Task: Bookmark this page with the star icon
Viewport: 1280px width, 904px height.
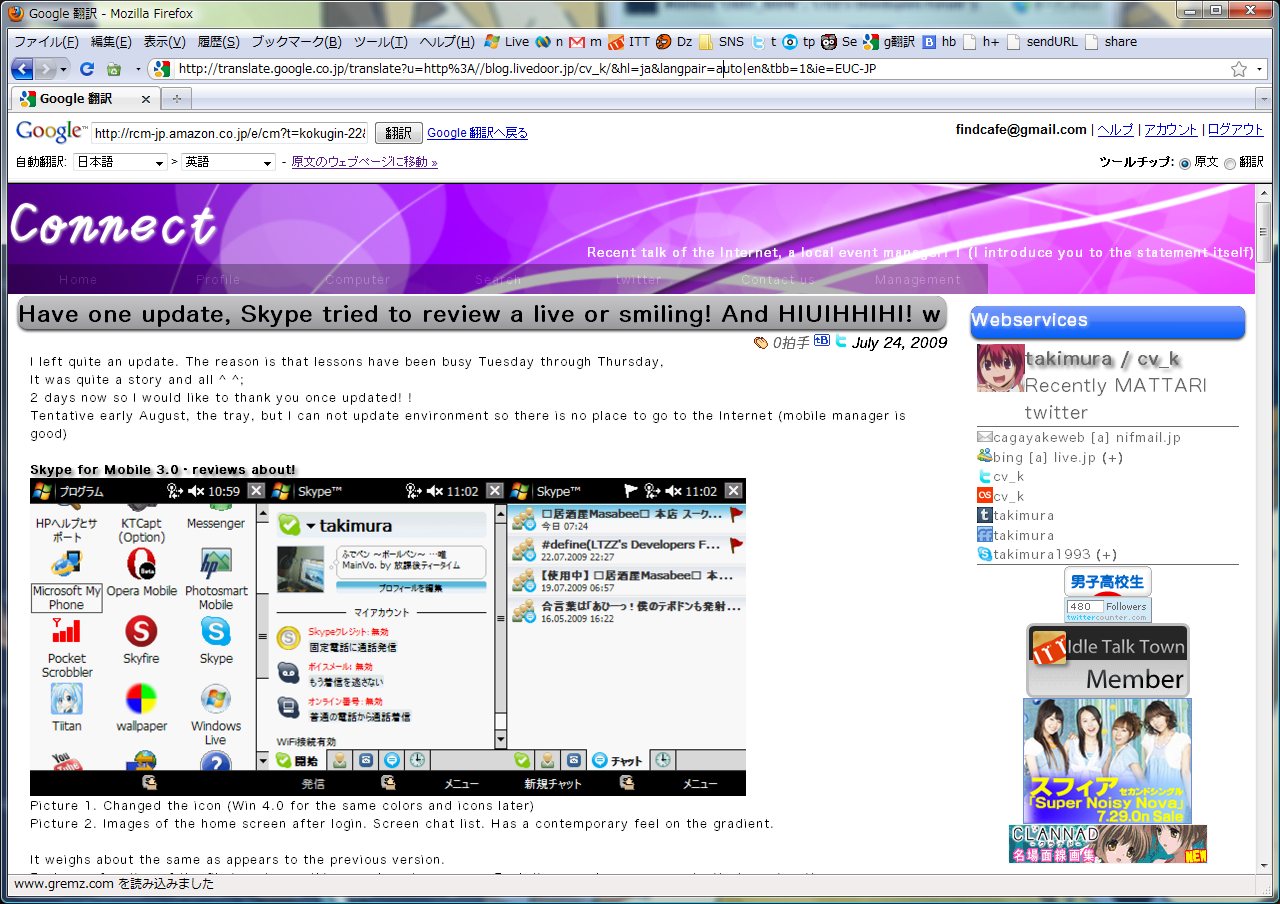Action: coord(1239,69)
